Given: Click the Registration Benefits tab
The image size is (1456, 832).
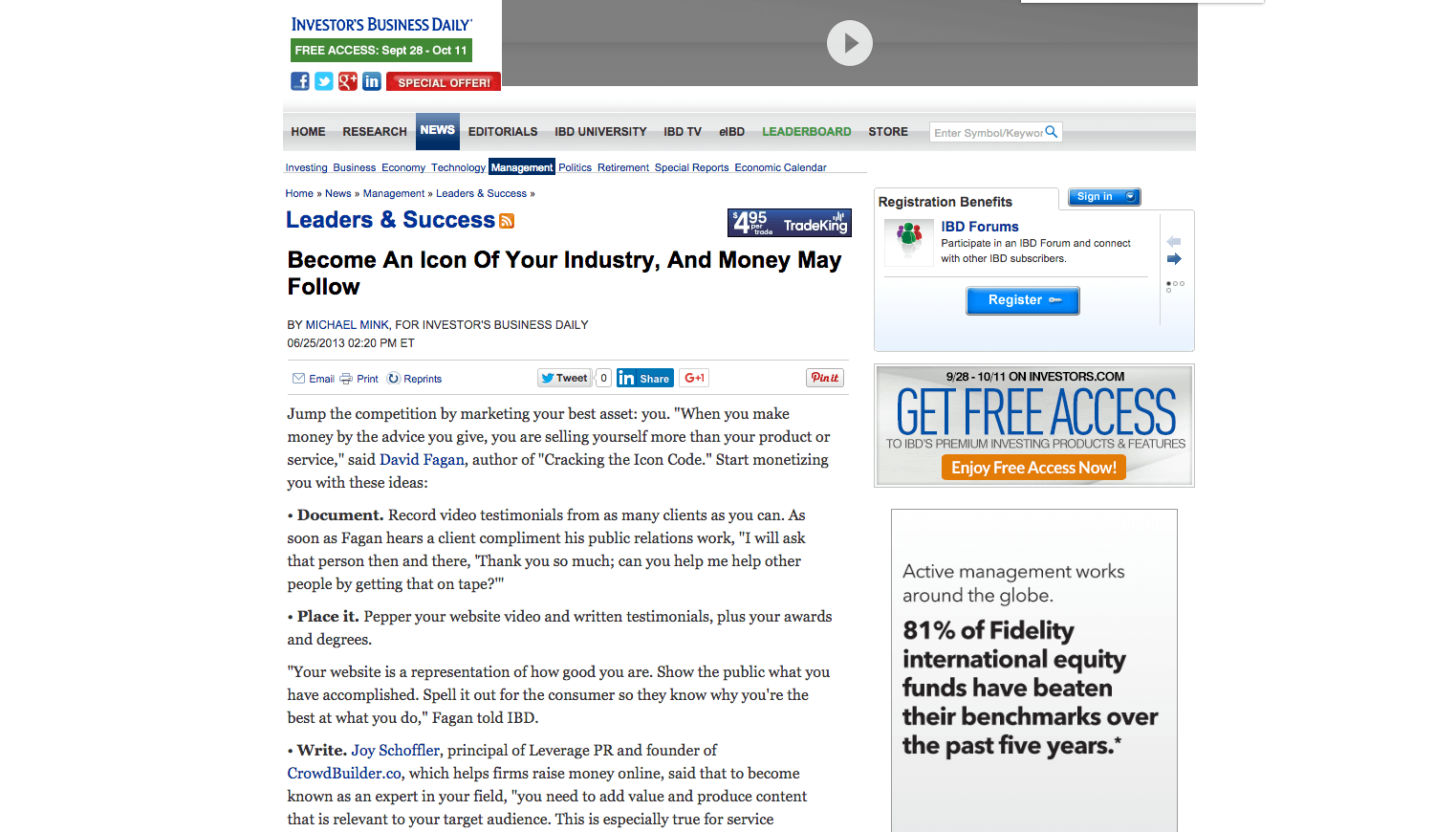Looking at the screenshot, I should coord(966,200).
